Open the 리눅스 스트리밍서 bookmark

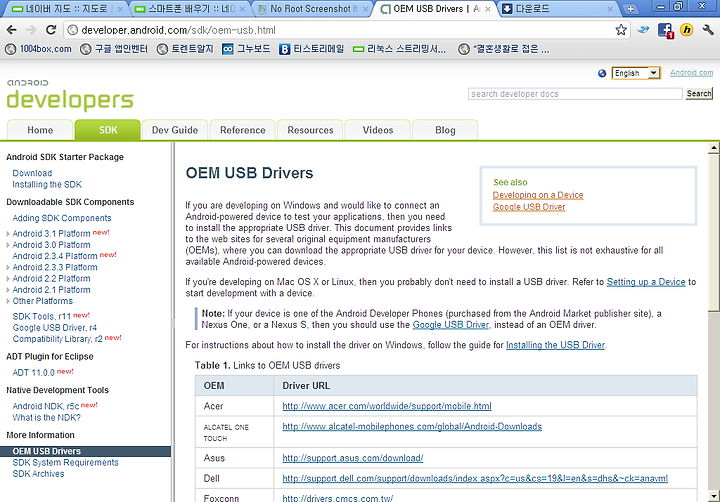(x=399, y=49)
